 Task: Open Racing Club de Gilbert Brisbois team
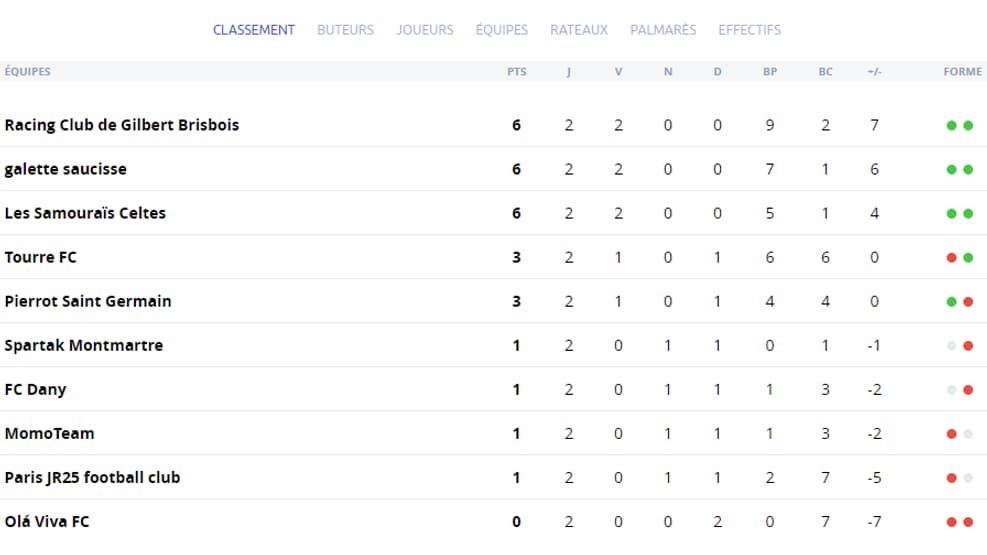(x=121, y=125)
